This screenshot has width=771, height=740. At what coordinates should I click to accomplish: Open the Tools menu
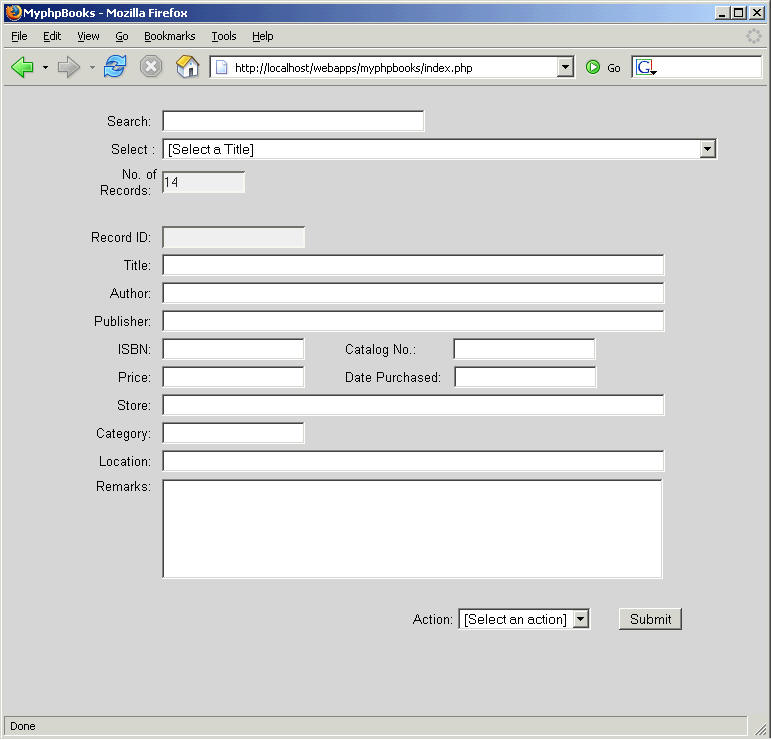point(224,36)
